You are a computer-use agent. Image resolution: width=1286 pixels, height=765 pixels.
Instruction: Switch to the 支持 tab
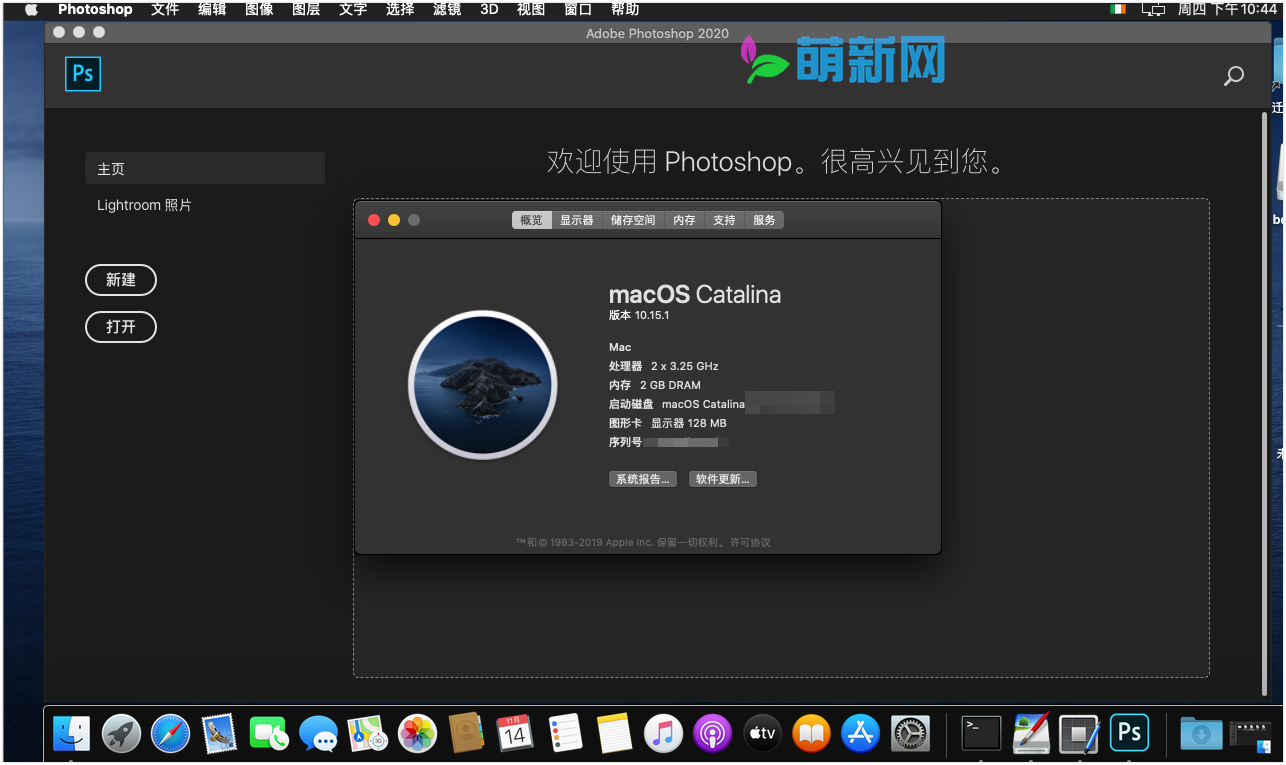[724, 220]
